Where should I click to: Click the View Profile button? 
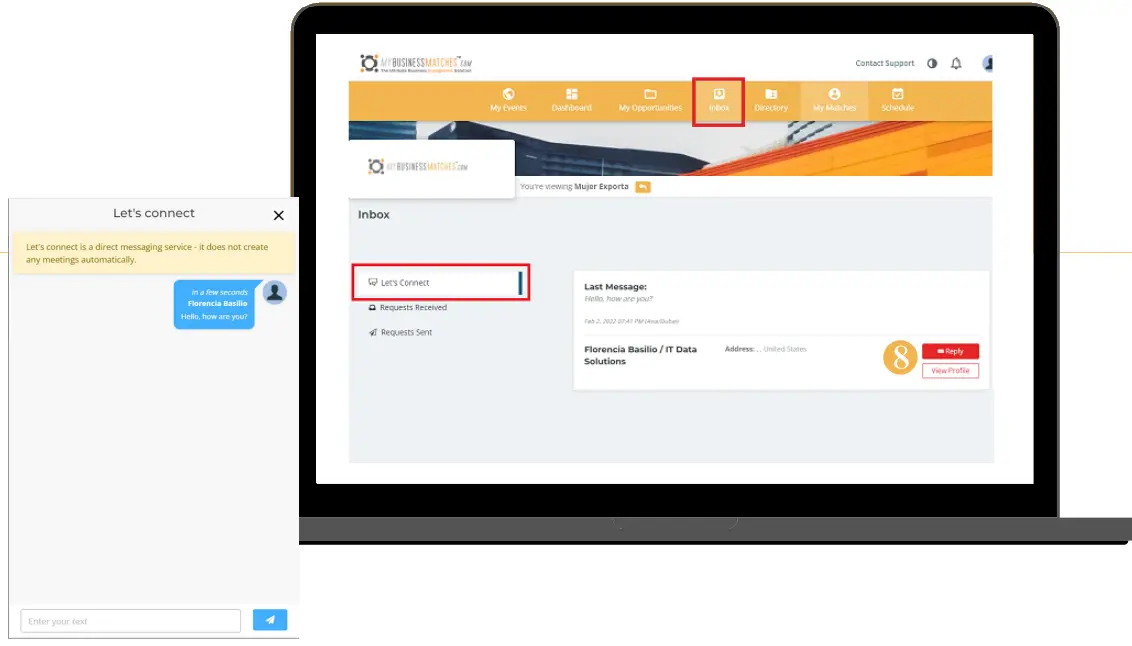point(950,371)
